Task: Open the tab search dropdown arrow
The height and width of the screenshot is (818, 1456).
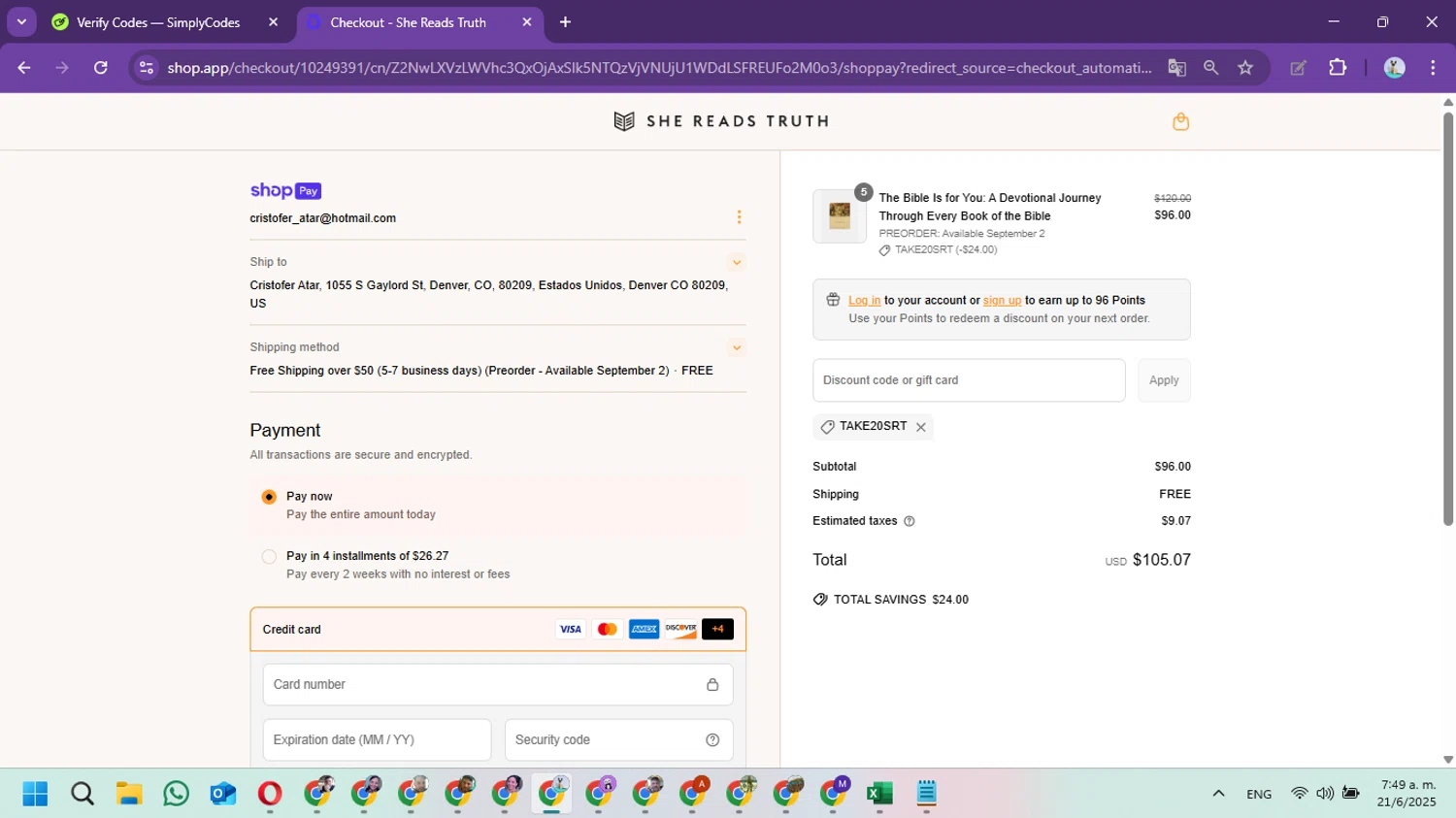Action: 21,21
